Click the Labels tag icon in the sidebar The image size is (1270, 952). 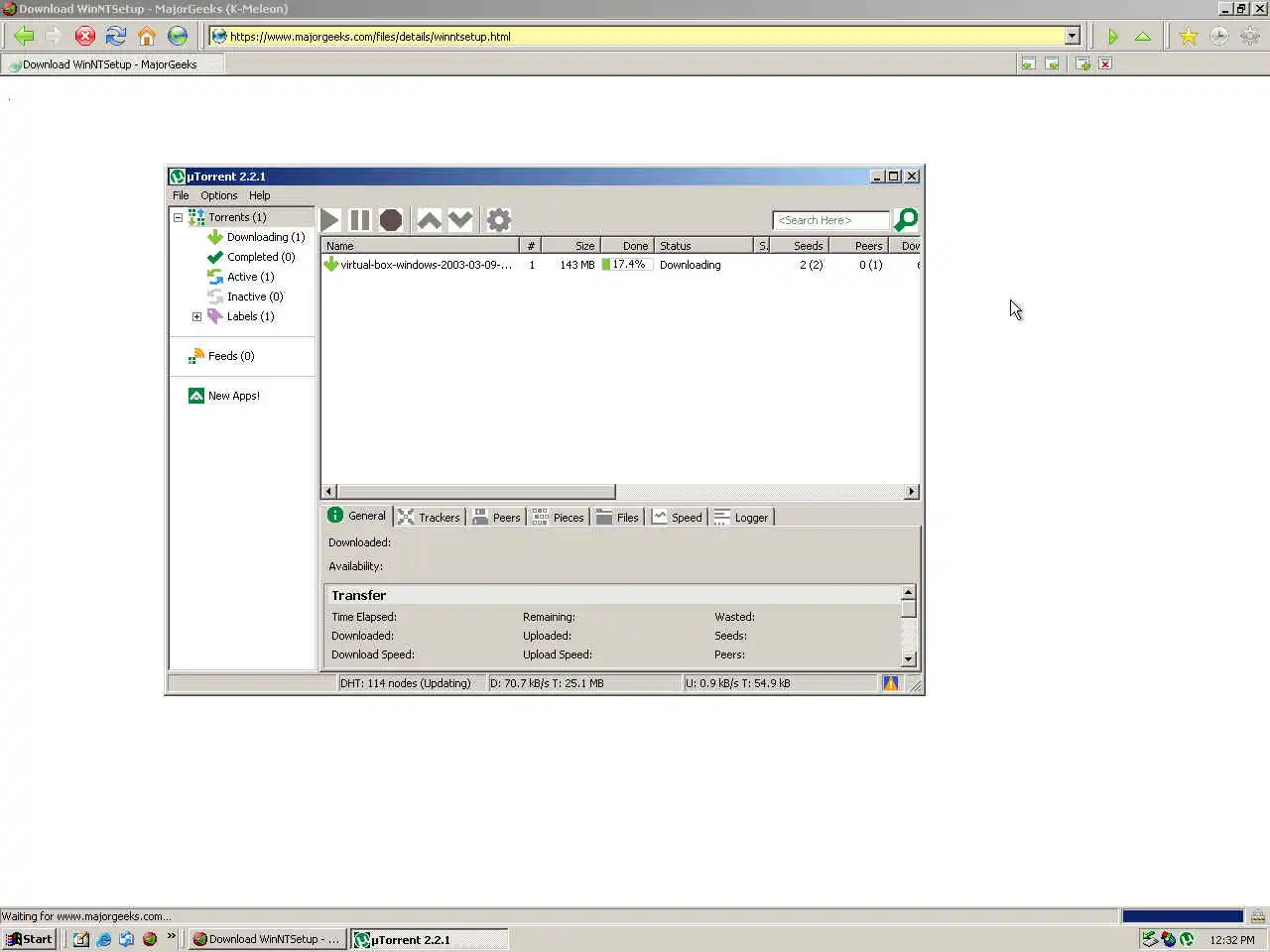(x=215, y=316)
